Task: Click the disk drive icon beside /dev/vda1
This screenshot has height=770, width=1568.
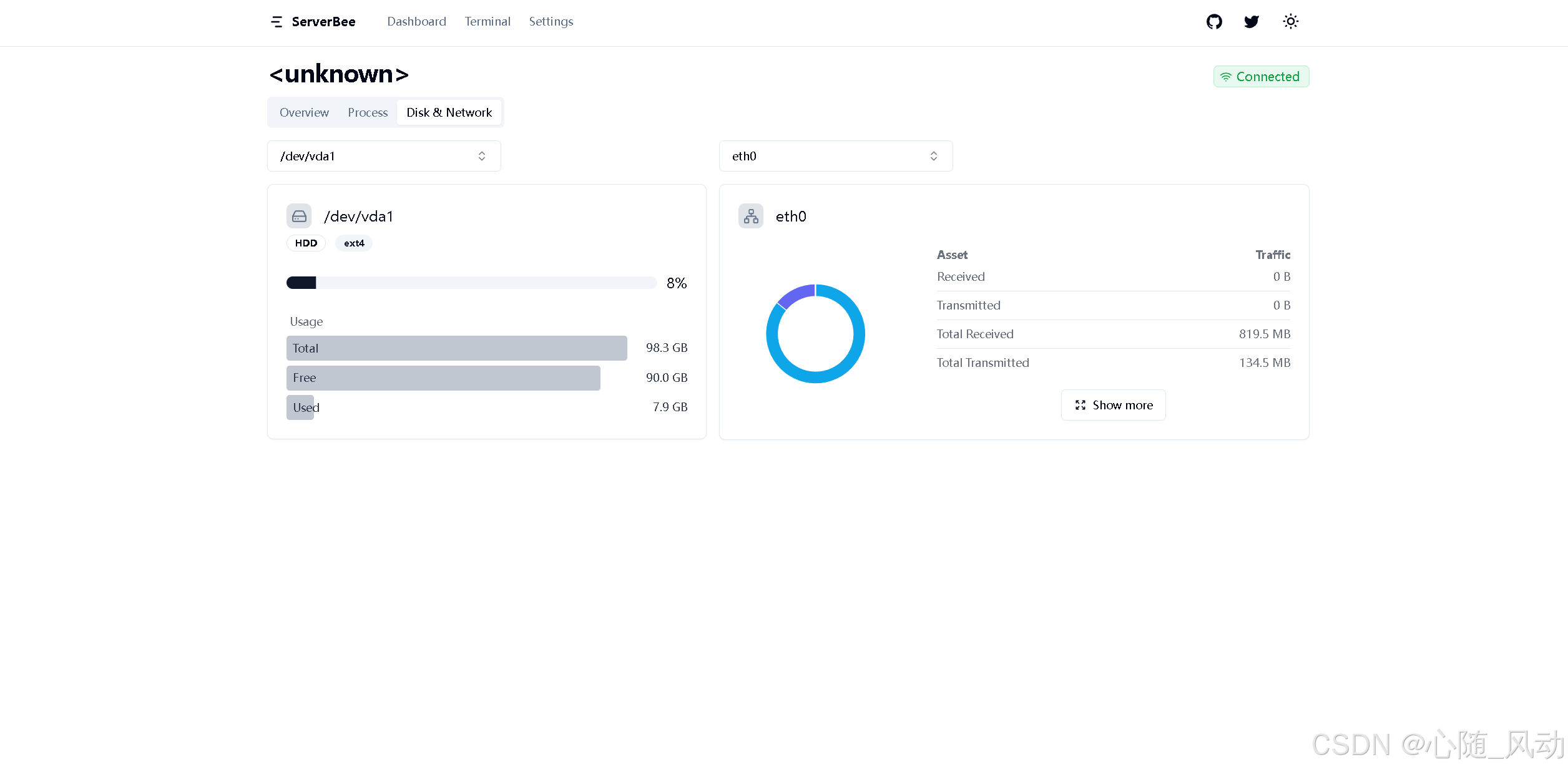Action: pyautogui.click(x=299, y=217)
